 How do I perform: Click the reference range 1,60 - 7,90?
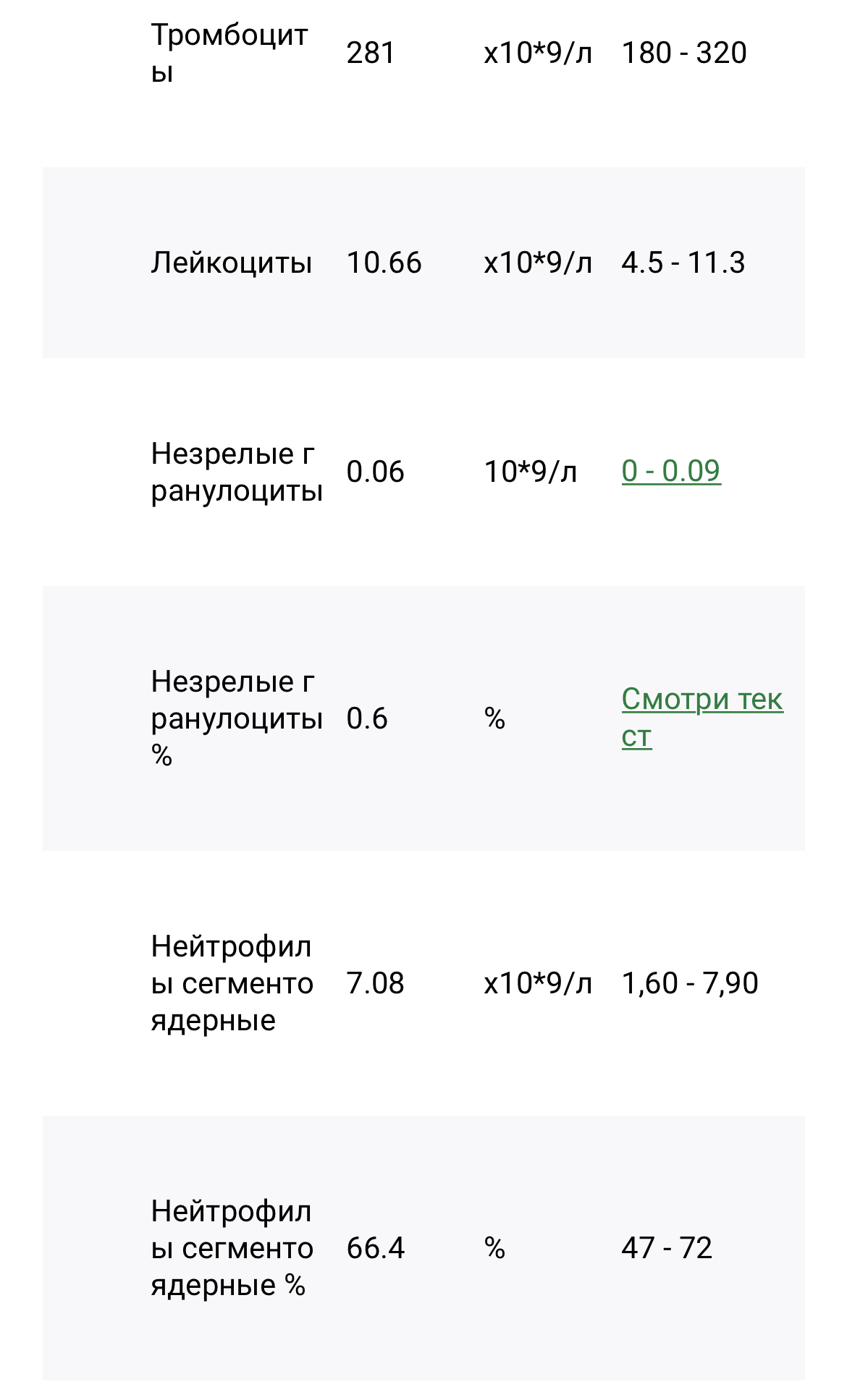(x=689, y=983)
